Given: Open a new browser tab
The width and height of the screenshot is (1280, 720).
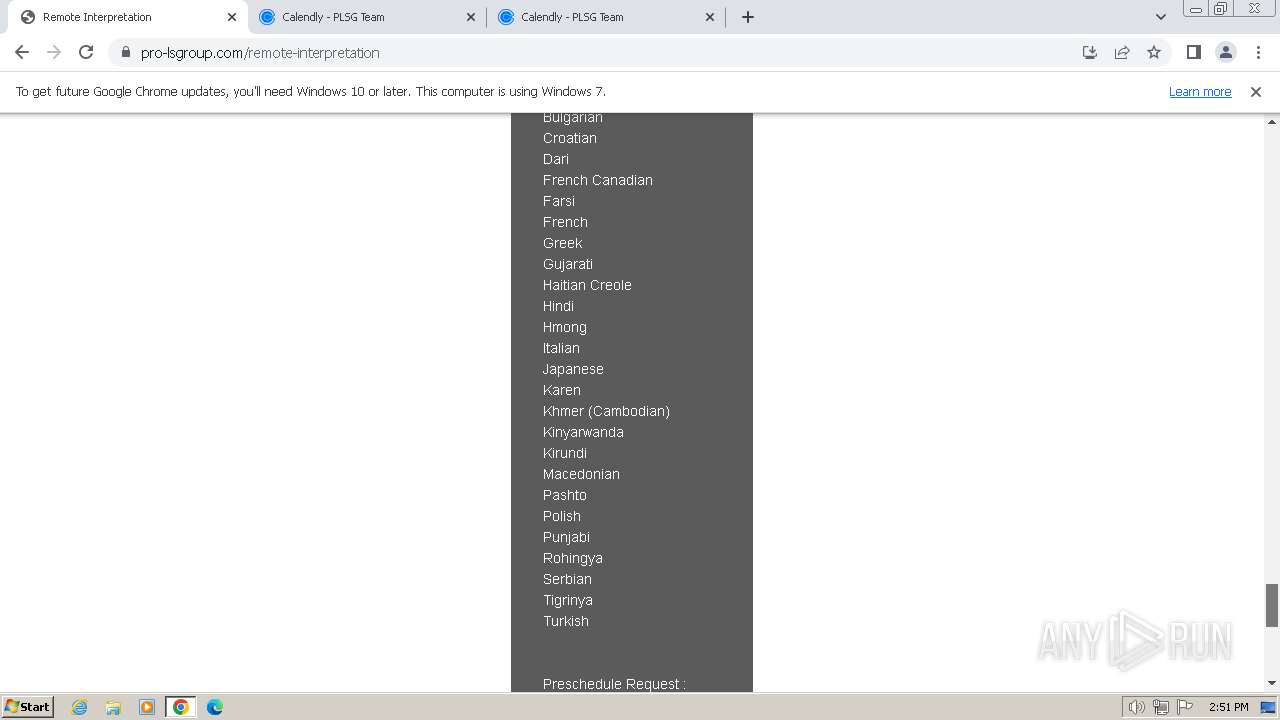Looking at the screenshot, I should click(748, 17).
